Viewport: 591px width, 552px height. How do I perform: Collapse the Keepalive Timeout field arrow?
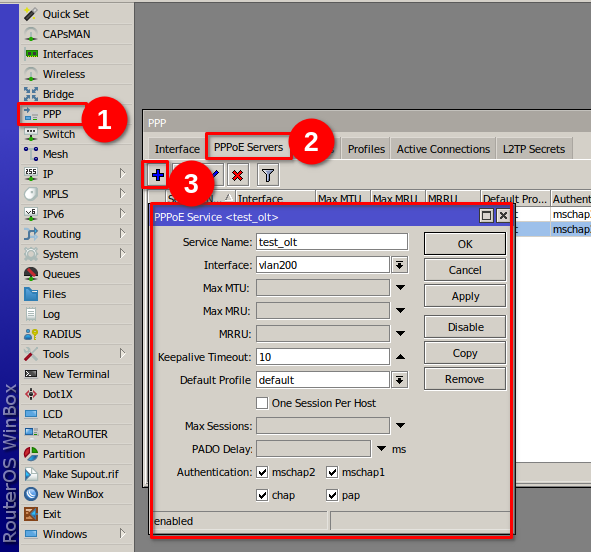[x=400, y=357]
